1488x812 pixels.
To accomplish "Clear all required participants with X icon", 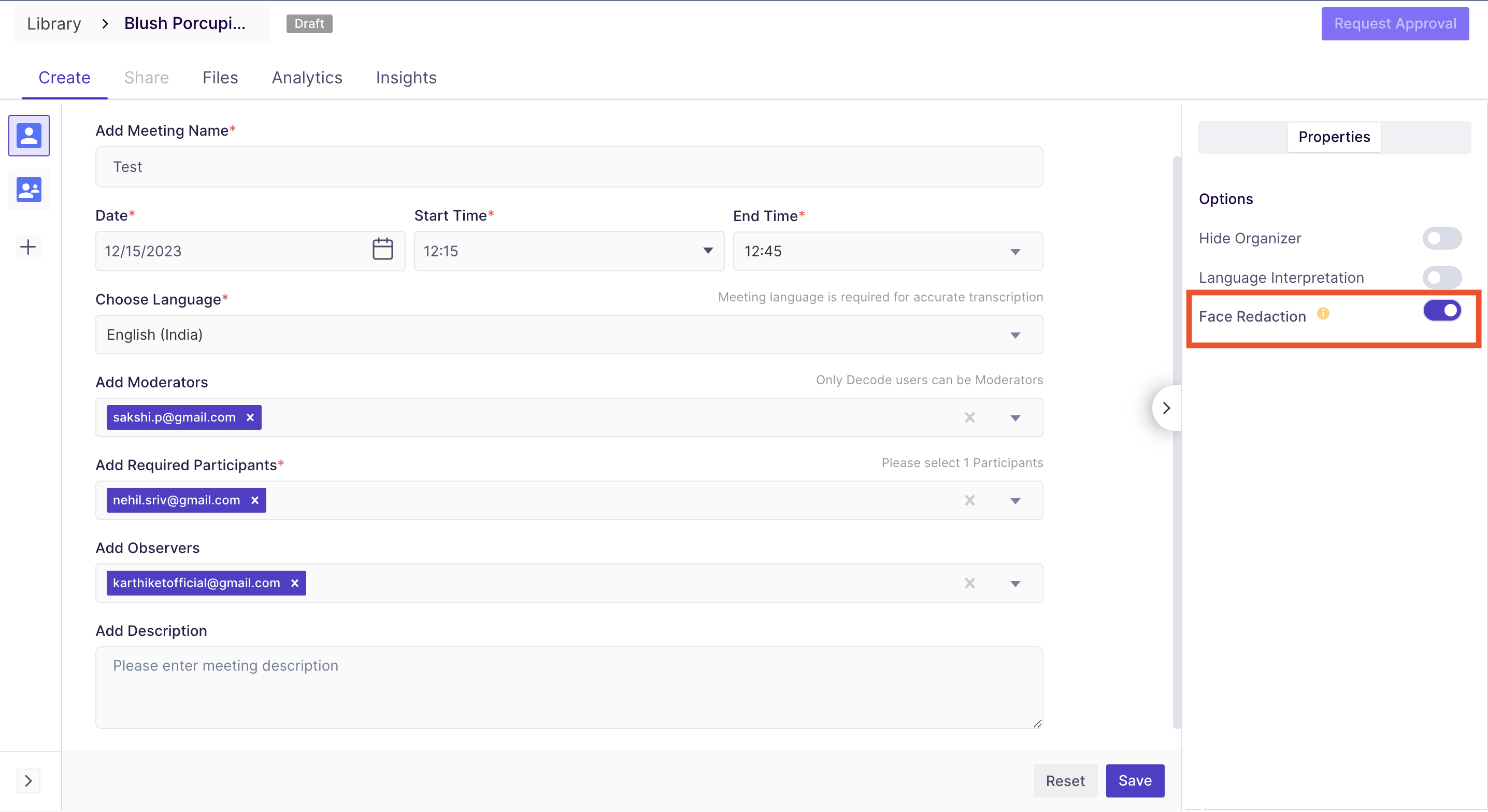I will click(970, 500).
